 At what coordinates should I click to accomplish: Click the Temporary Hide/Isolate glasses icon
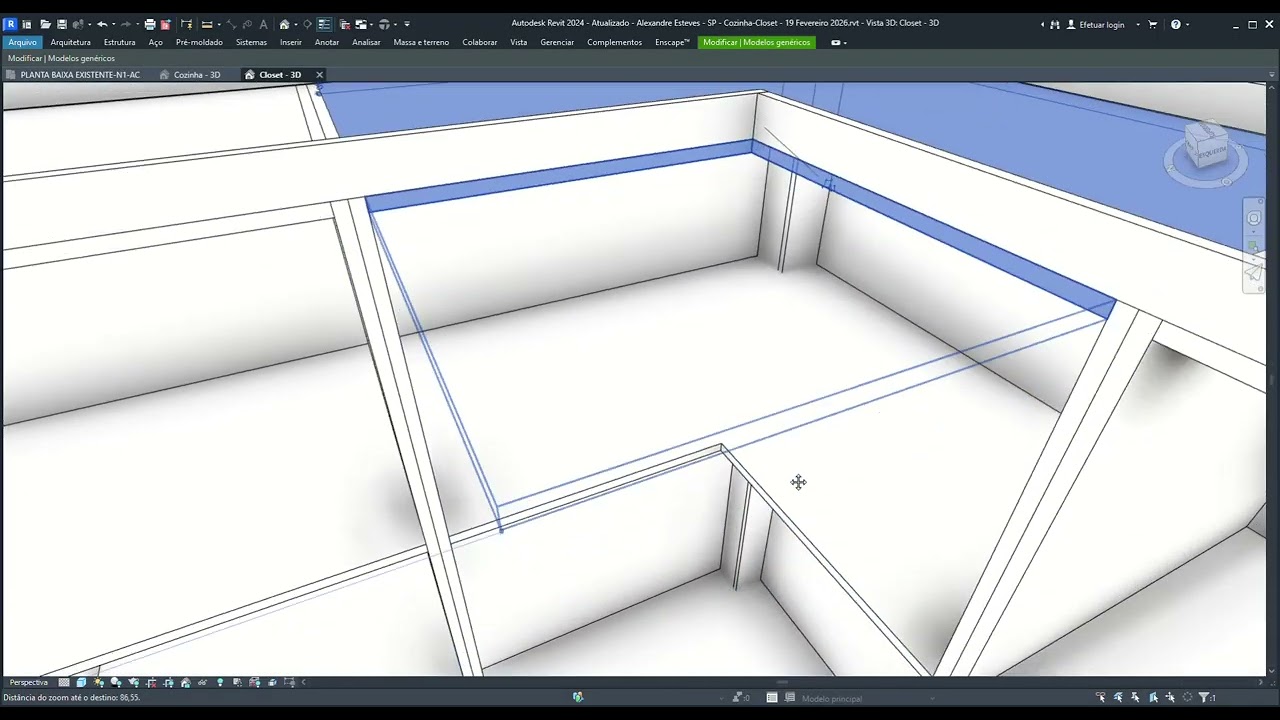[202, 682]
